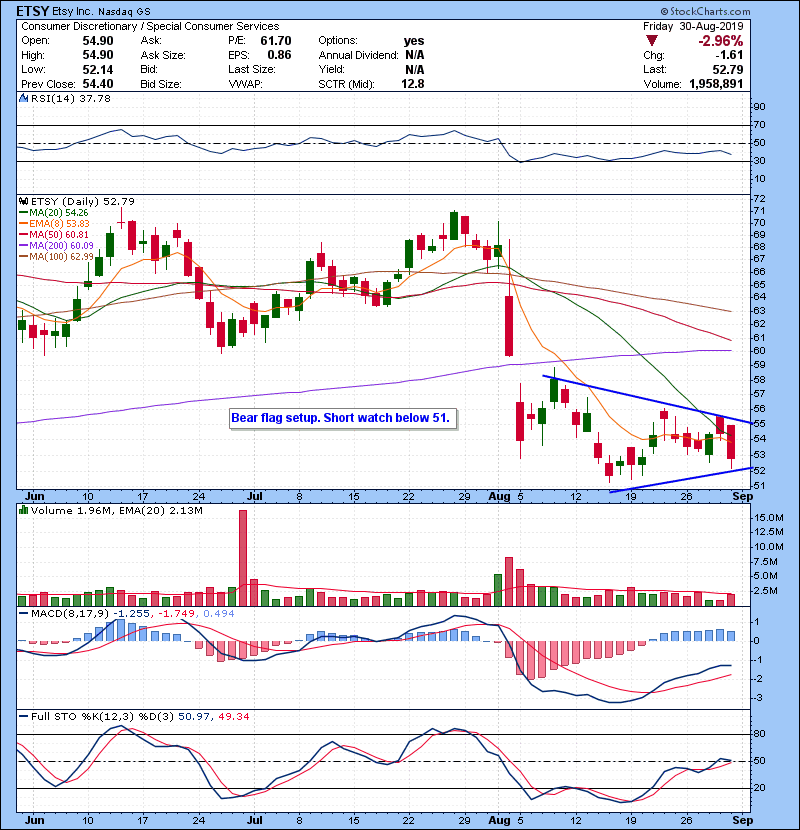The height and width of the screenshot is (830, 800).
Task: Click the candlestick icon beside ETSY (Daily)
Action: click(x=23, y=202)
